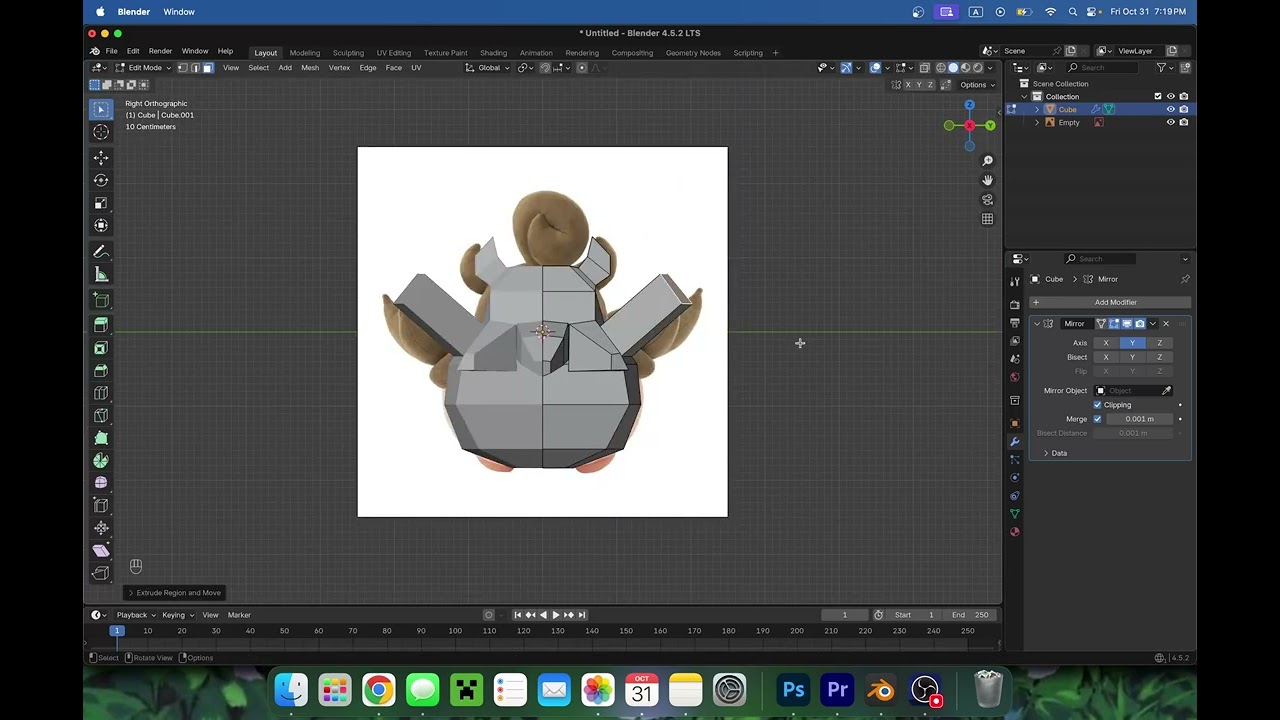
Task: Jump to the timeline end frame
Action: 581,615
